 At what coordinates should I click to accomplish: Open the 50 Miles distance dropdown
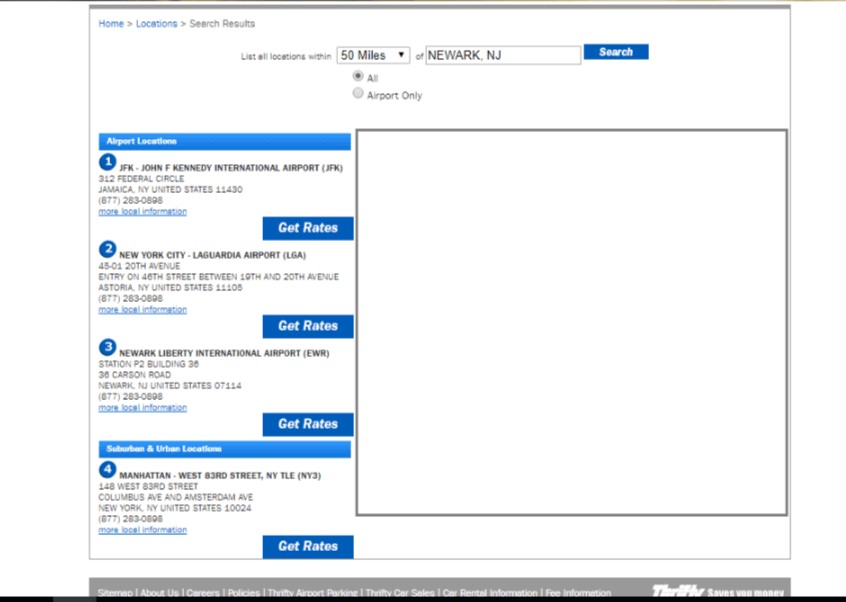coord(373,55)
